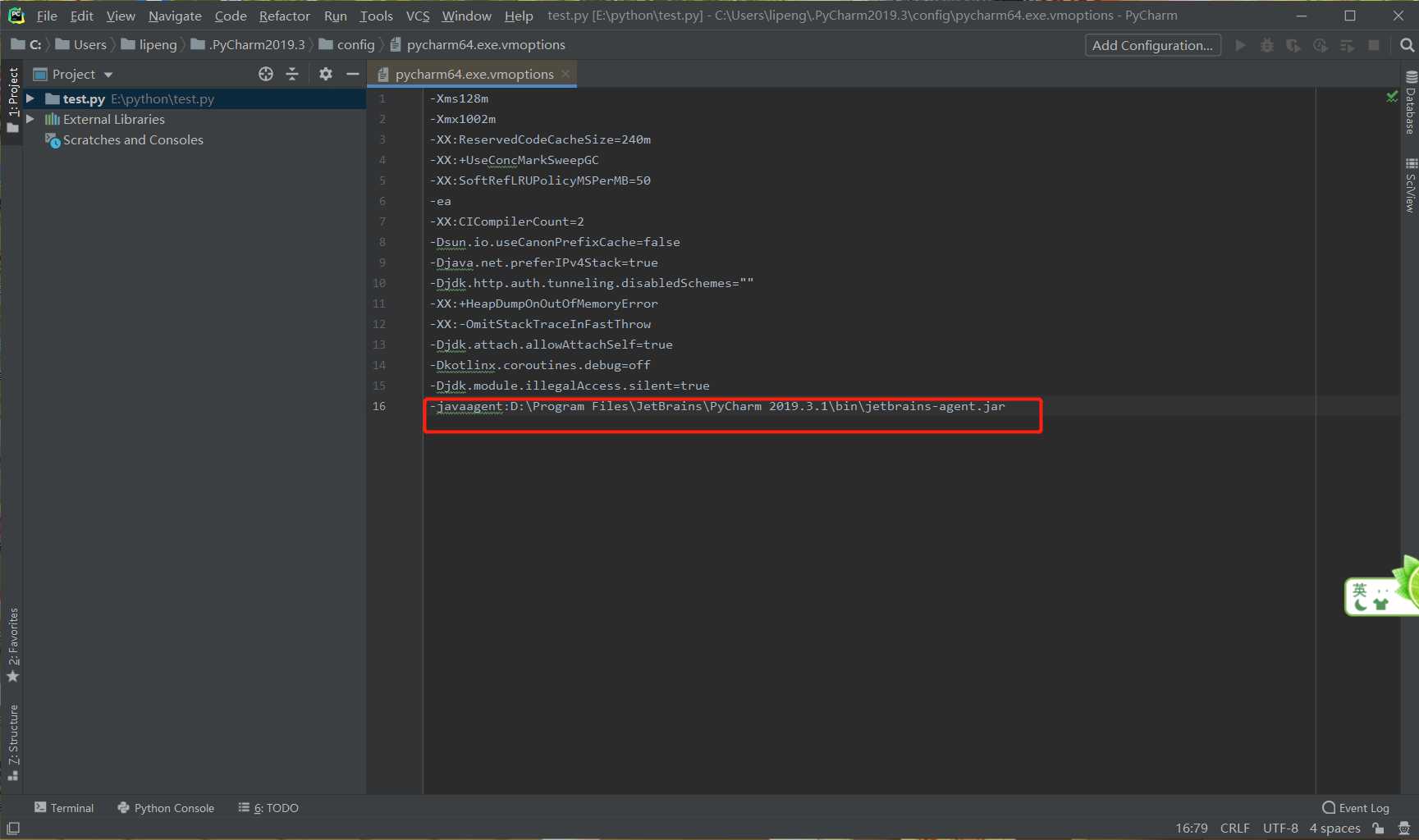
Task: Open the File menu
Action: tap(47, 16)
